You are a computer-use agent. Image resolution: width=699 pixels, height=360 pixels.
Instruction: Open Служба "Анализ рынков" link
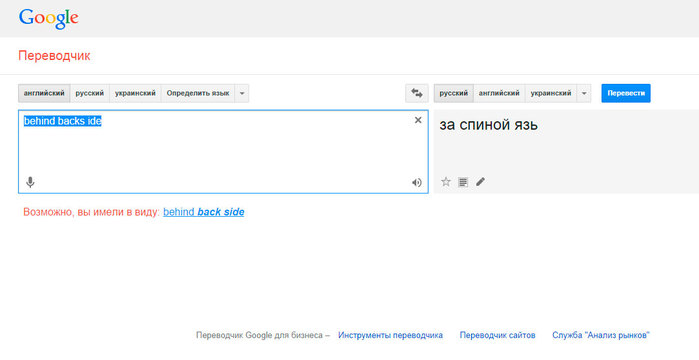pyautogui.click(x=601, y=335)
